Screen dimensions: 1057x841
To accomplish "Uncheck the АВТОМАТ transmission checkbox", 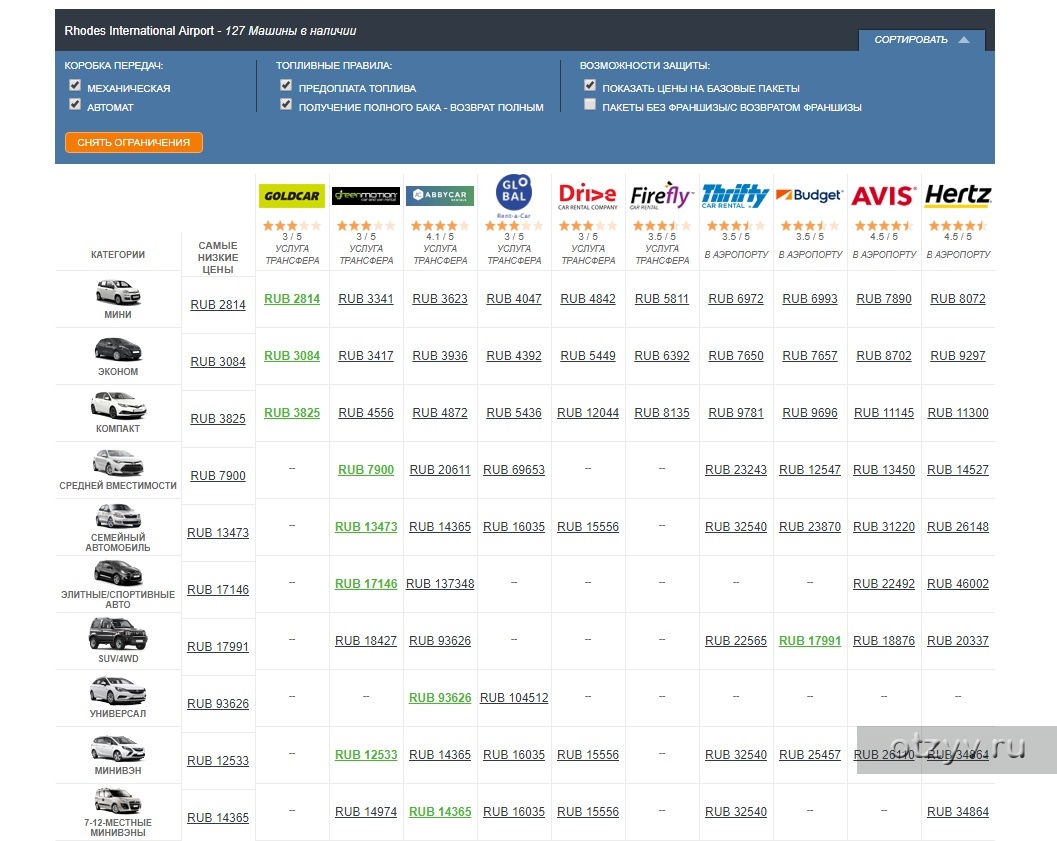I will point(75,104).
